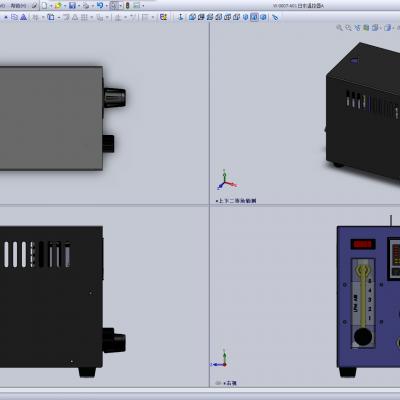
Task: Select the large knob in top view
Action: (x=115, y=97)
